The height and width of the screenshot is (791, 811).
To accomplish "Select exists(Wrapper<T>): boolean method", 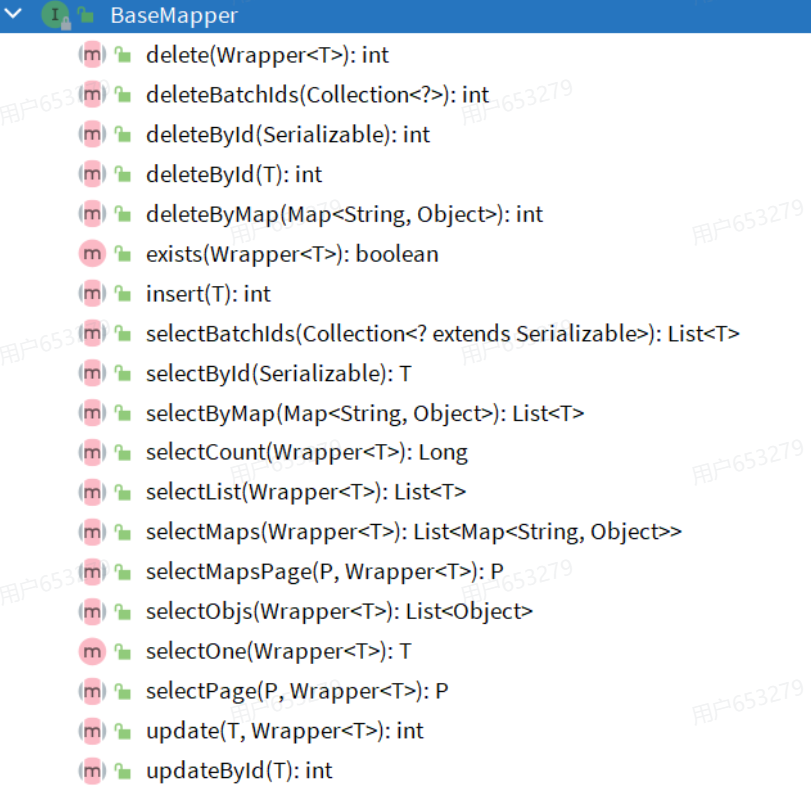I will point(292,254).
